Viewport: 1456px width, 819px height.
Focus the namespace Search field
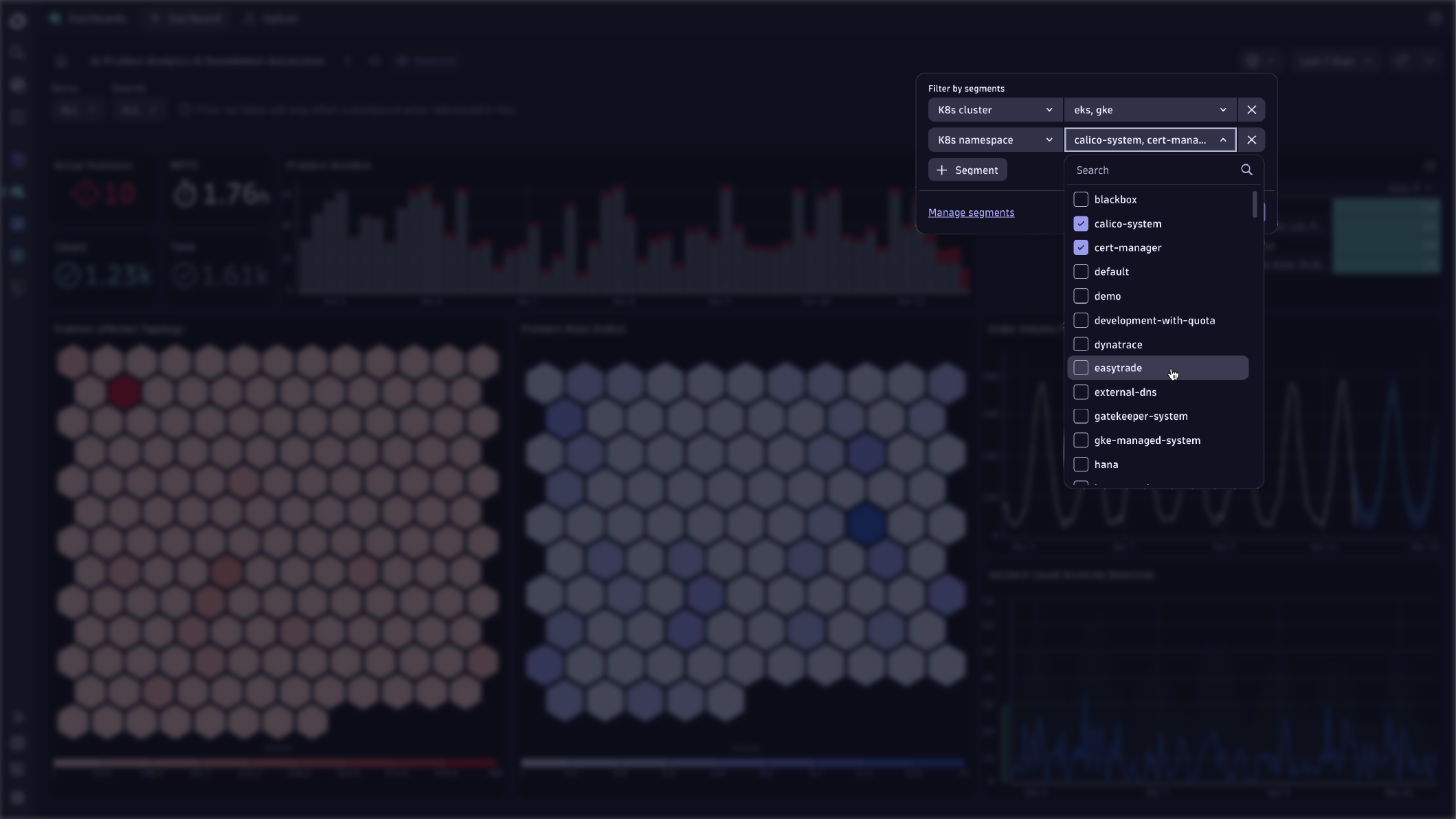pos(1154,170)
